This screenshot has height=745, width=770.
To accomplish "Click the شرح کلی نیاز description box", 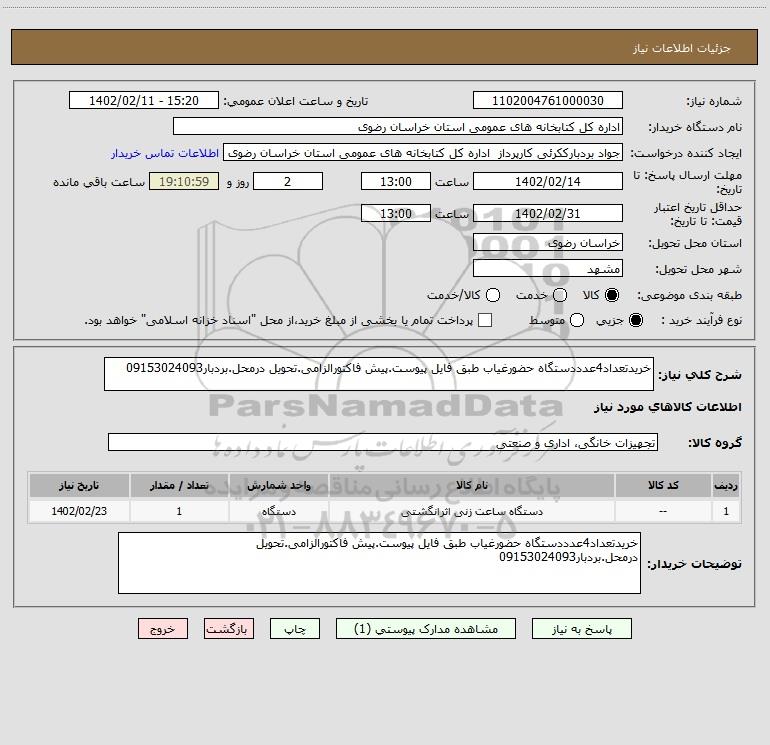I will click(379, 374).
